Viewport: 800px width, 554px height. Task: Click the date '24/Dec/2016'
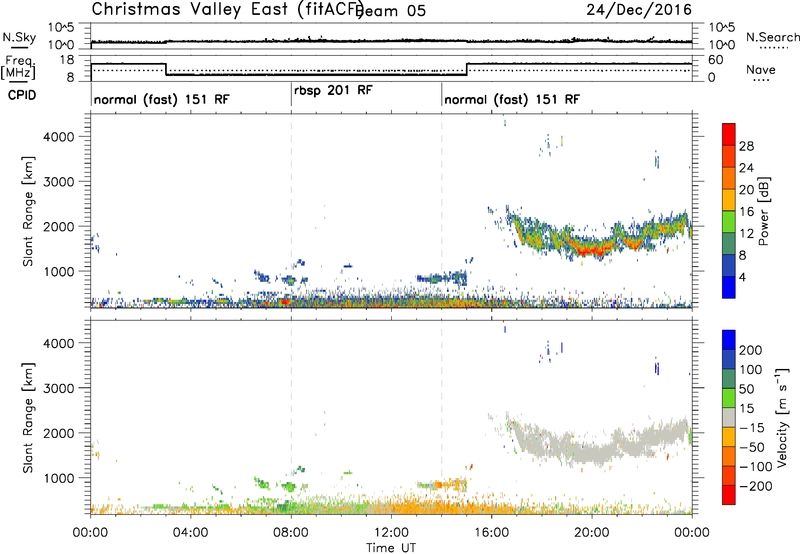click(639, 10)
